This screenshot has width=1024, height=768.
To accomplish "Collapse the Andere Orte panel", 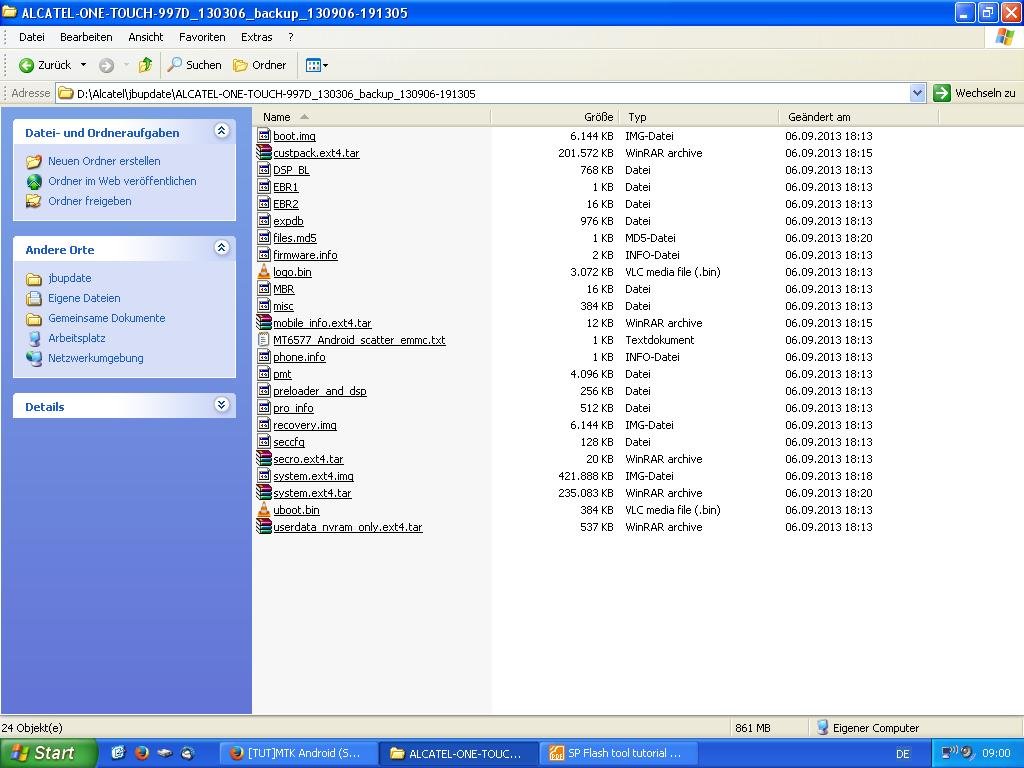I will click(x=221, y=248).
